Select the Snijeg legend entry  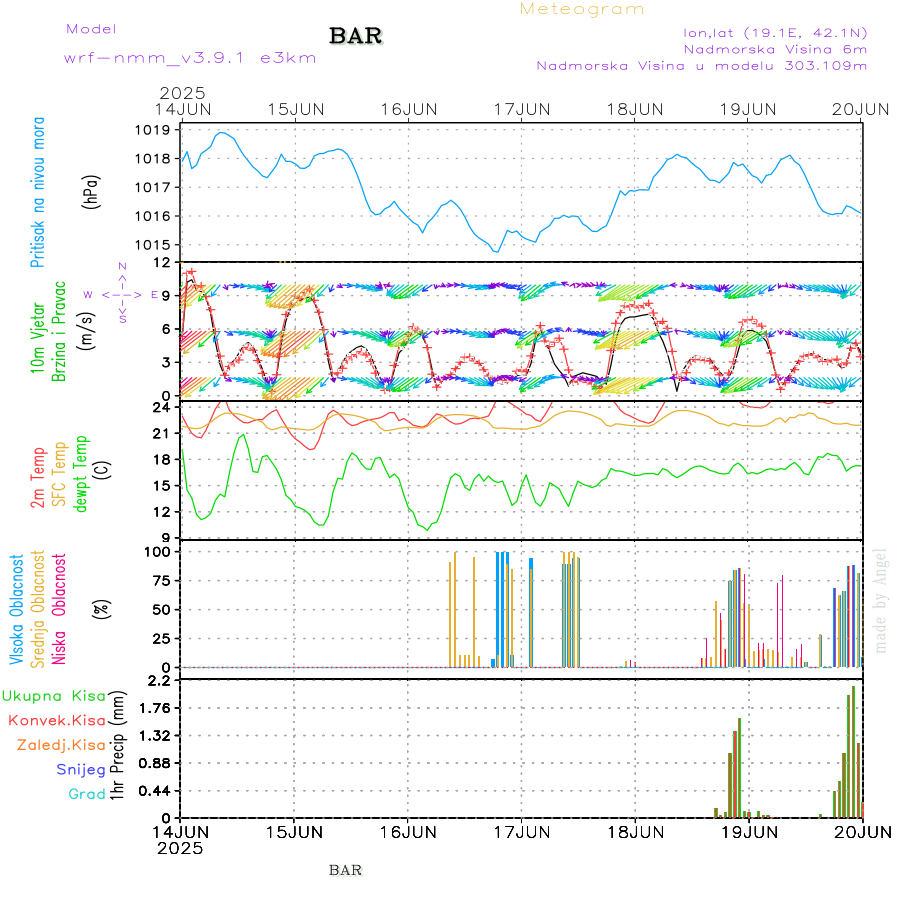click(x=78, y=769)
